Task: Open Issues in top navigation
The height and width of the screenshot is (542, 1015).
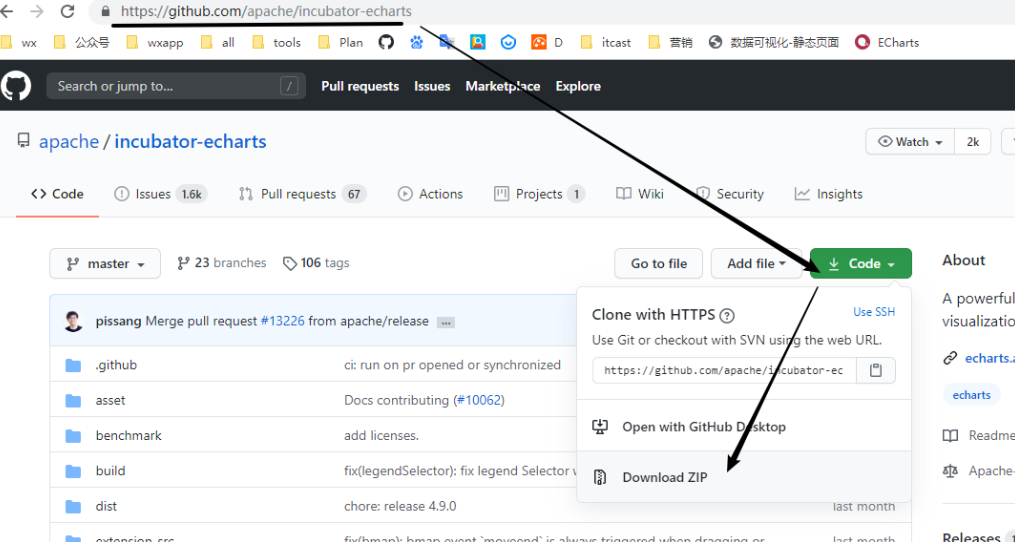Action: [x=432, y=86]
